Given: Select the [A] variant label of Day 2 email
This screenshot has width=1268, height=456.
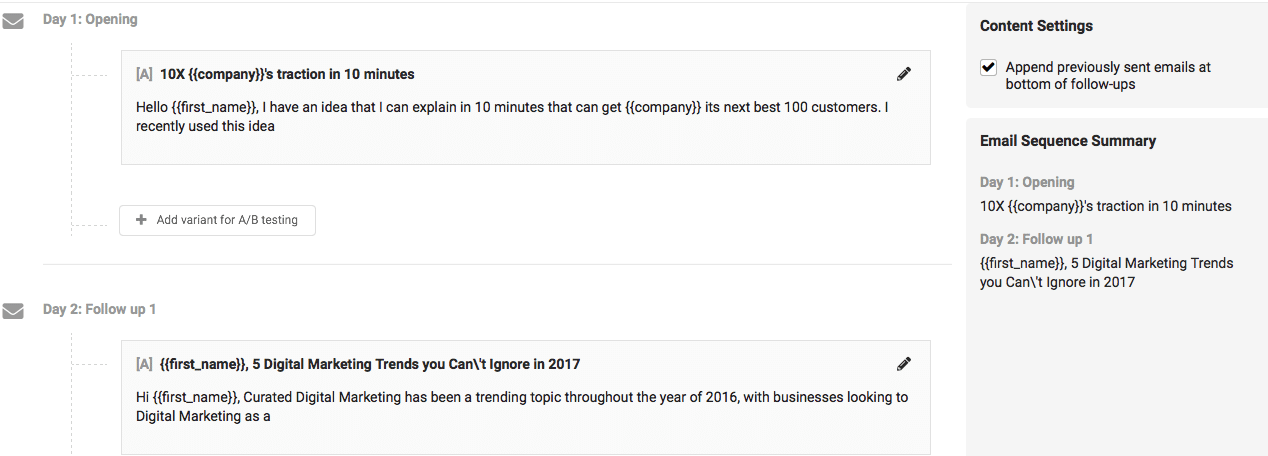Looking at the screenshot, I should click(144, 364).
